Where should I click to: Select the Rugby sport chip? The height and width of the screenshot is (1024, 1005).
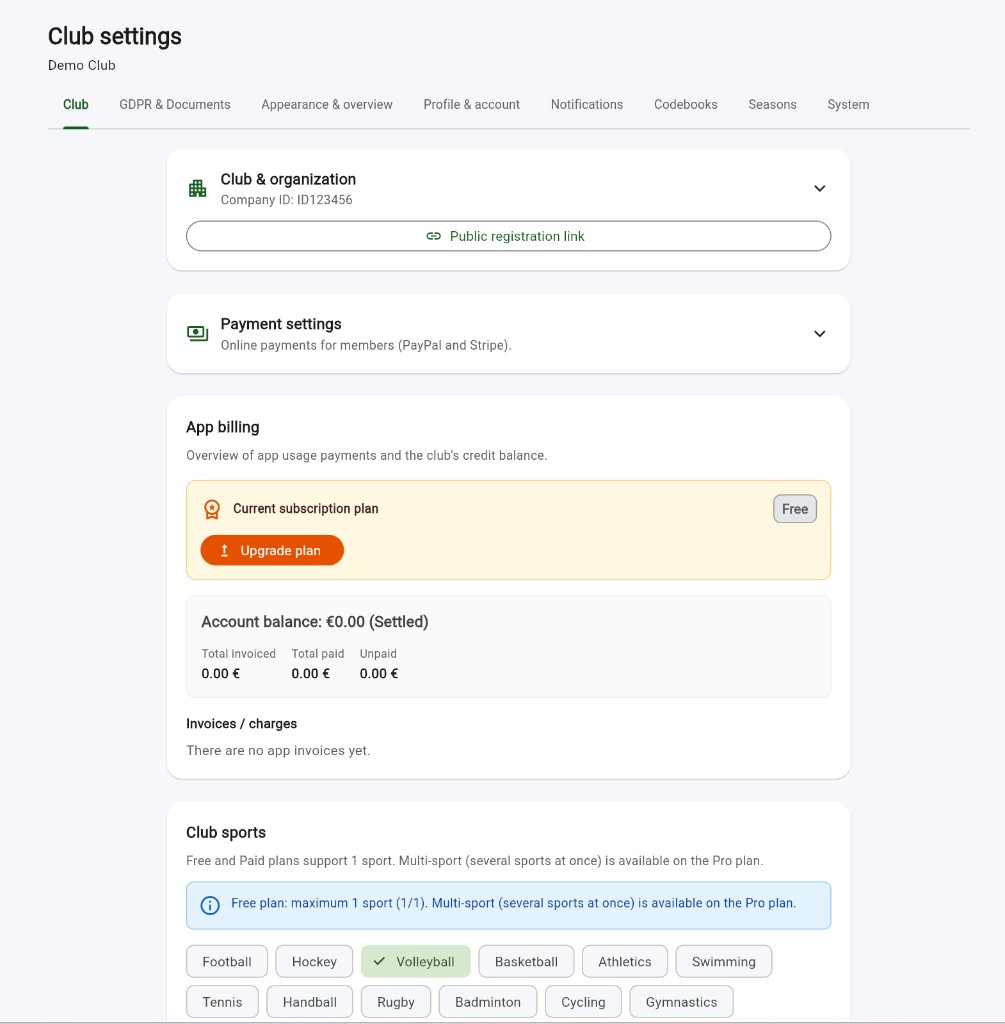(x=396, y=1002)
